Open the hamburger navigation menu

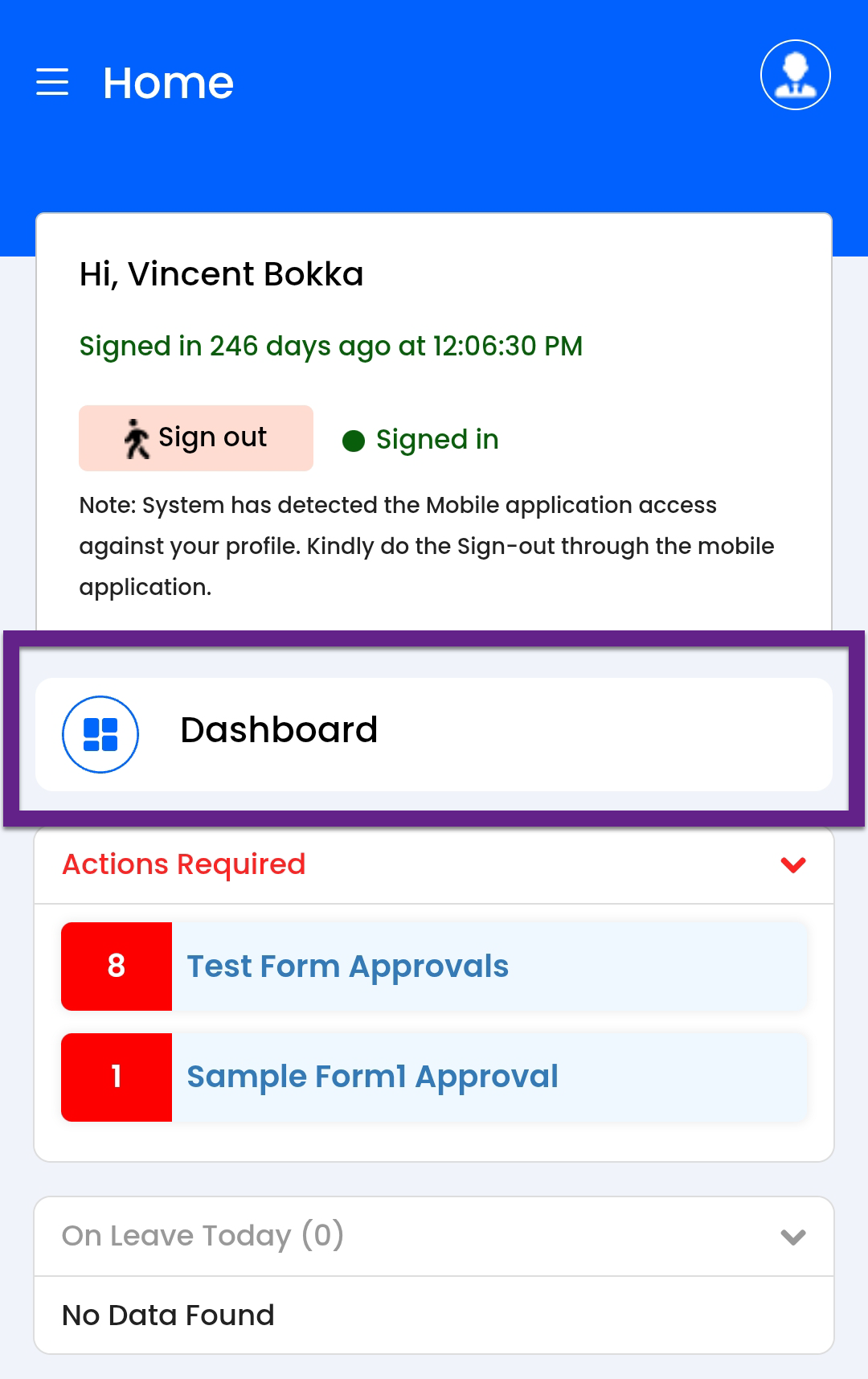pos(52,82)
